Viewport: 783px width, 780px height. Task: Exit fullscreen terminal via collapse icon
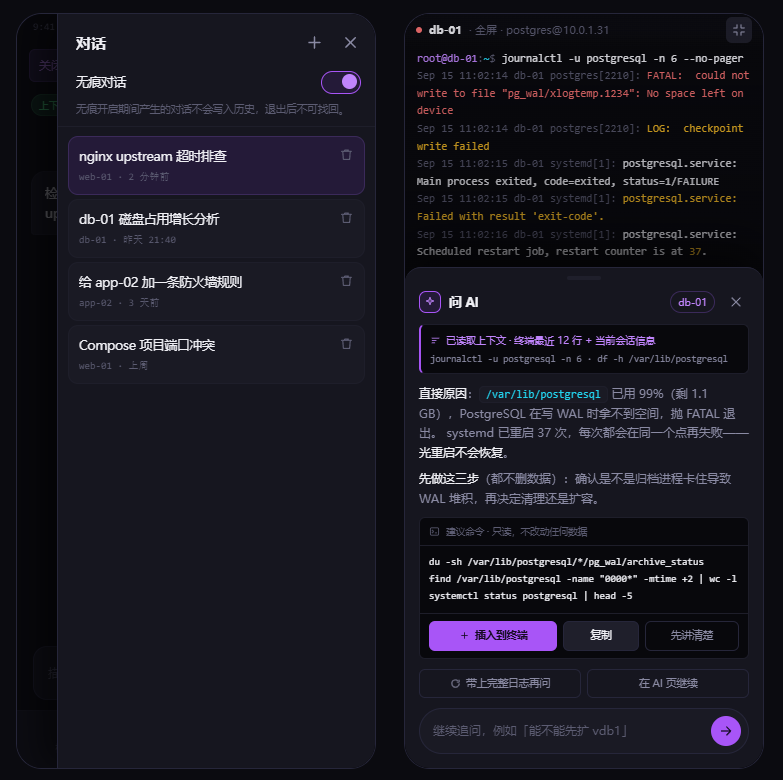tap(739, 30)
